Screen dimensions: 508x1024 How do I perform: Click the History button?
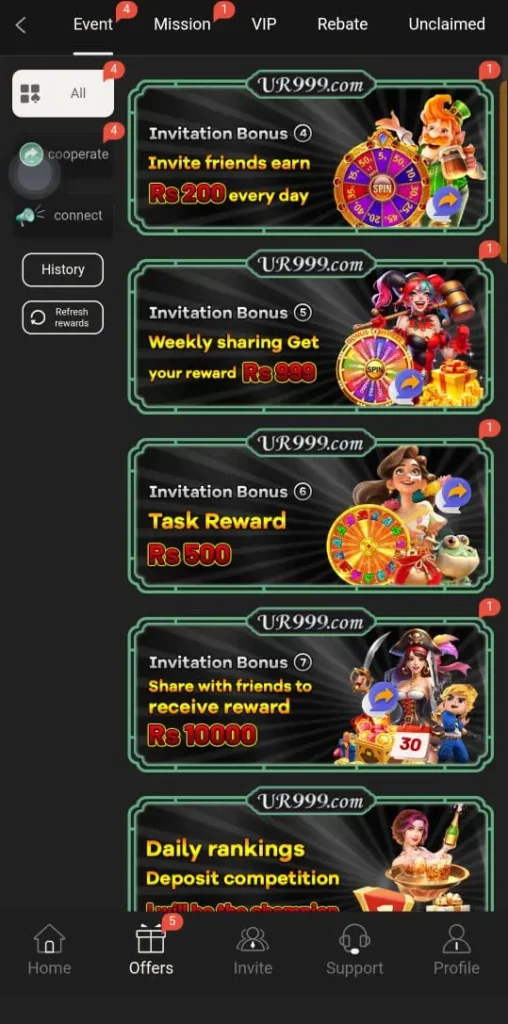[63, 269]
